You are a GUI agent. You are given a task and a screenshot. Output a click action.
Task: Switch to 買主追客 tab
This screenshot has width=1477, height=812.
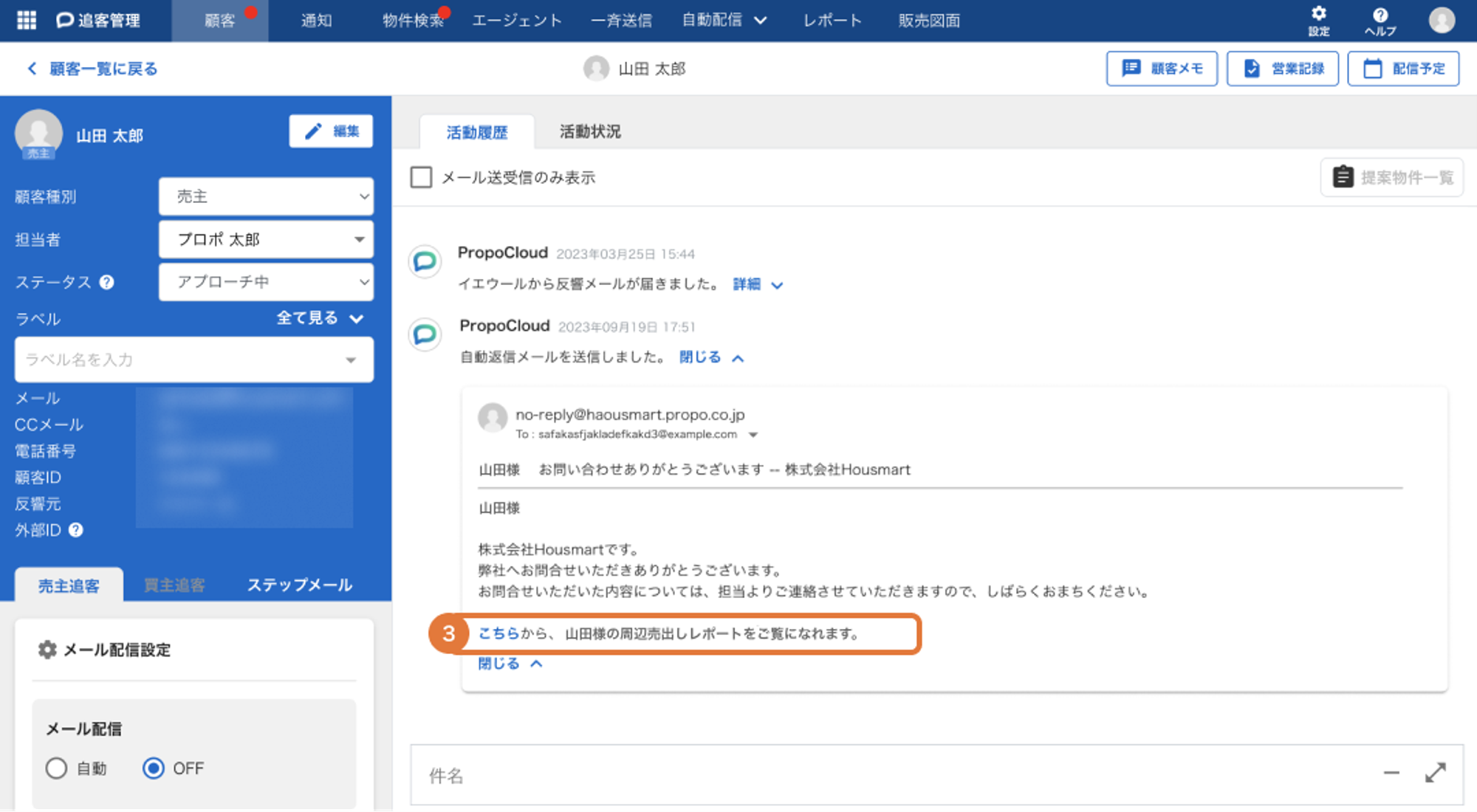(174, 586)
